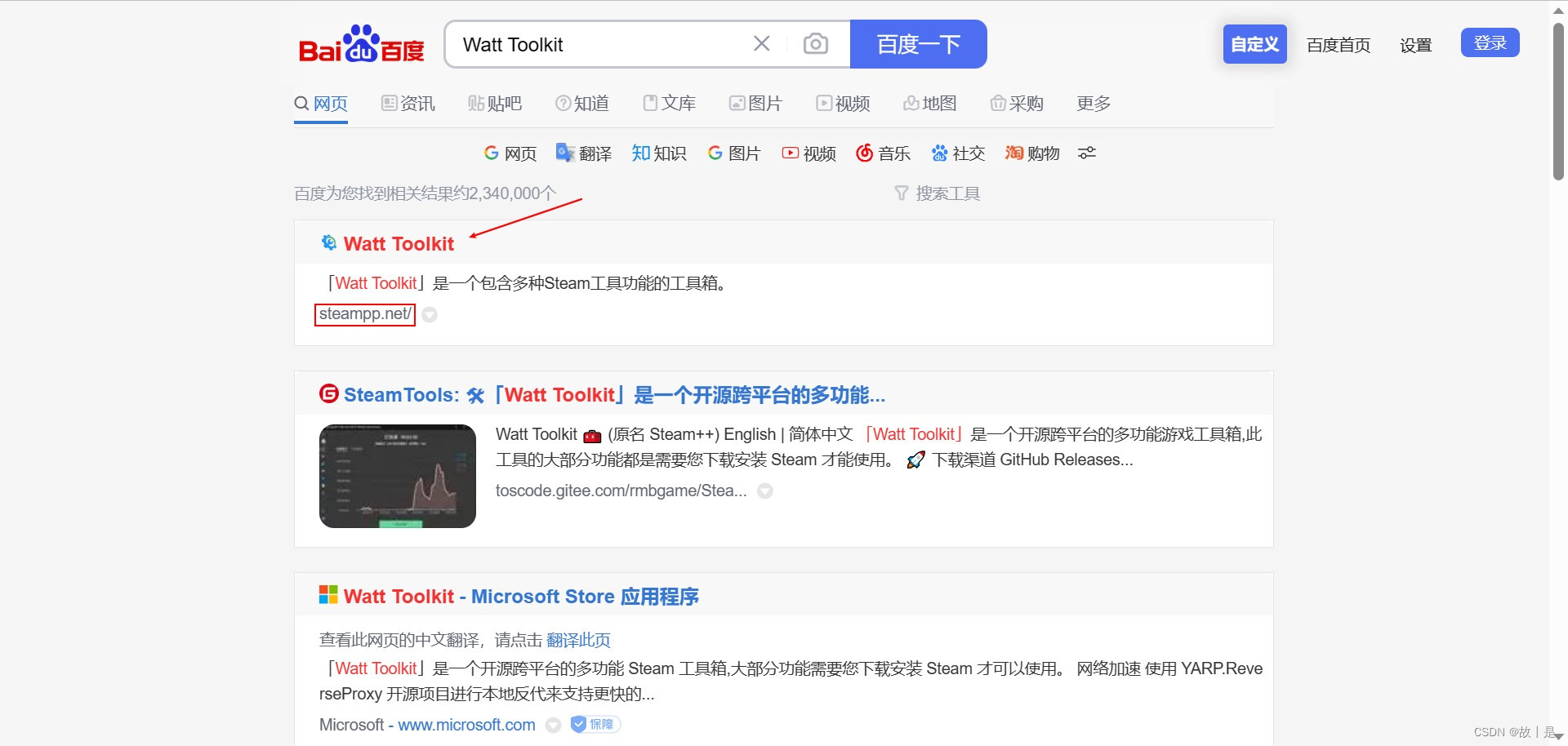Switch to the 知道 tab
The image size is (1568, 746).
(x=582, y=104)
